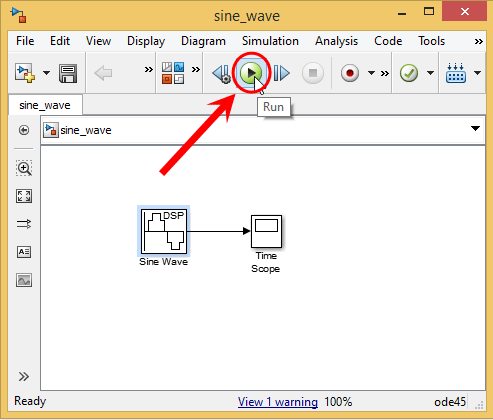
Task: Open the Simulation menu
Action: (x=270, y=41)
